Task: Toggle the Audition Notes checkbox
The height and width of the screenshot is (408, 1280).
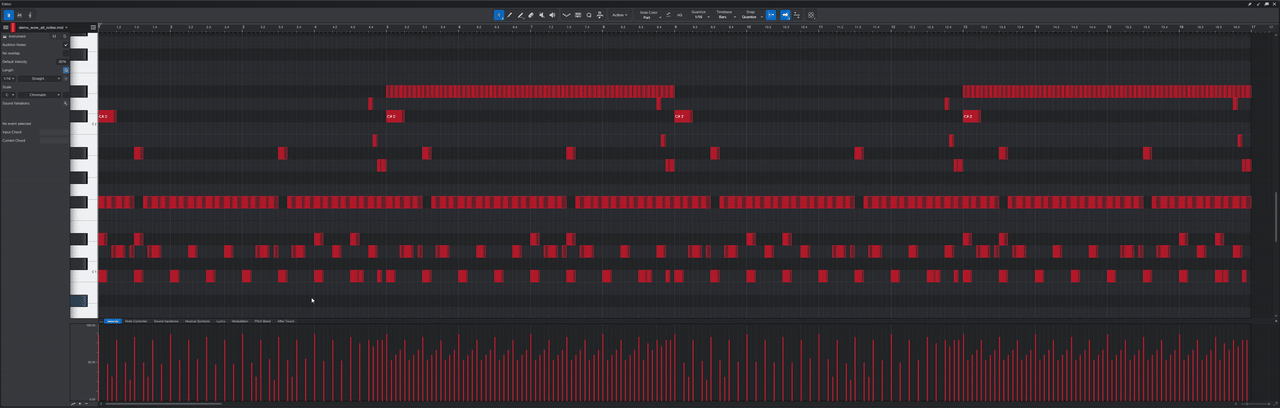Action: tap(66, 45)
